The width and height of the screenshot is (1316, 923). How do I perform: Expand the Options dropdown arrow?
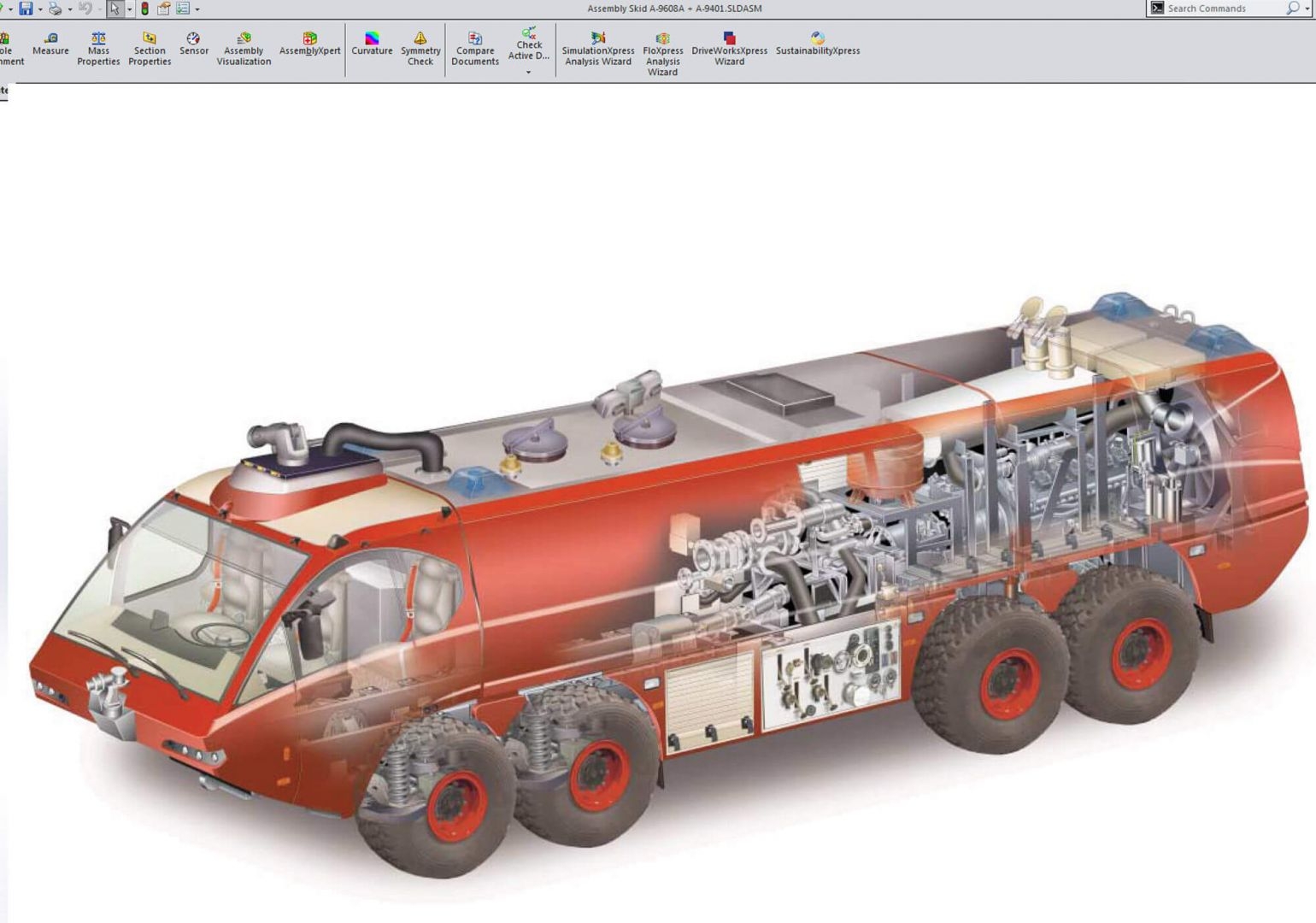pos(197,9)
